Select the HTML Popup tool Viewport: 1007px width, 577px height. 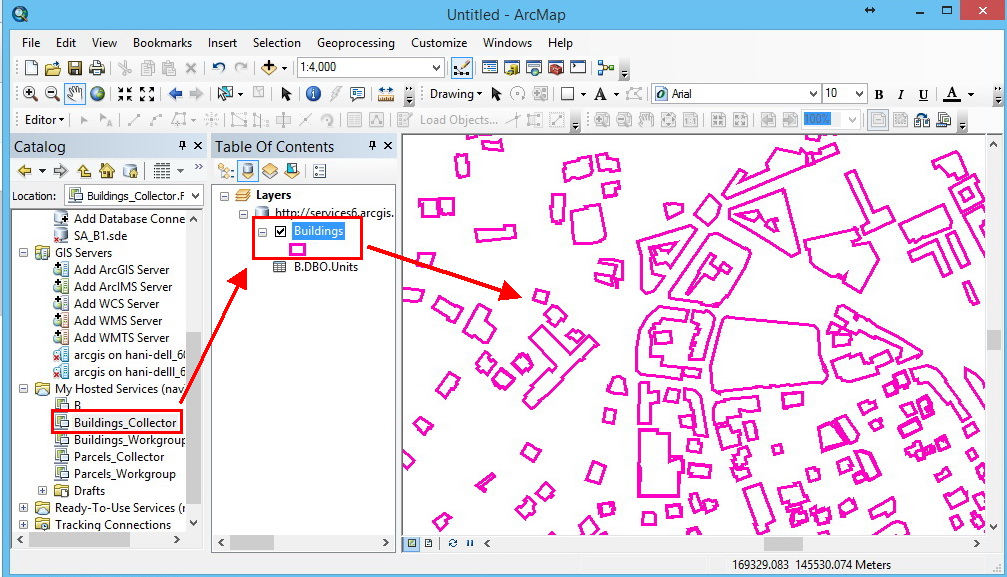357,94
